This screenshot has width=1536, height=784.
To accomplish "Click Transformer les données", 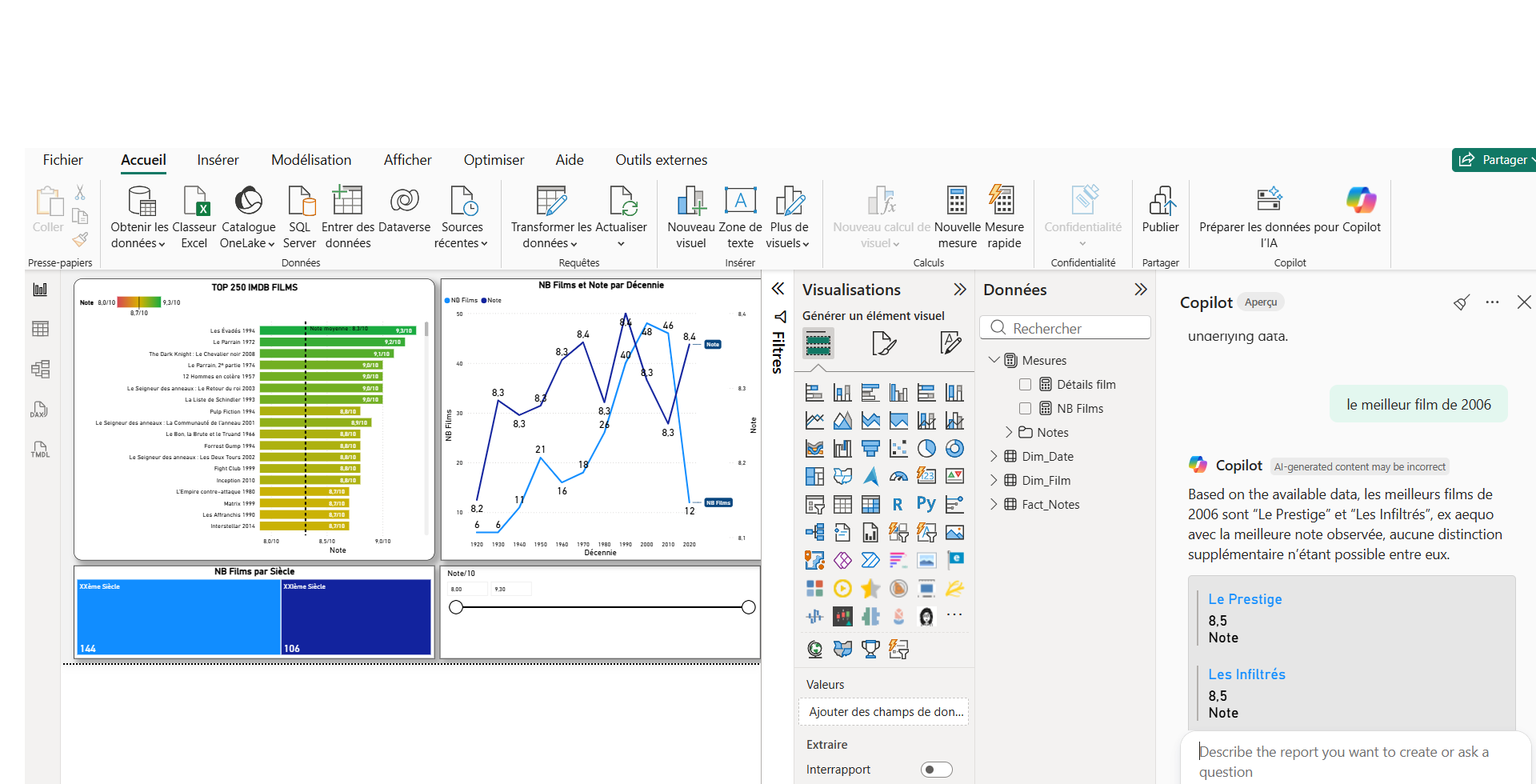I will pyautogui.click(x=550, y=218).
